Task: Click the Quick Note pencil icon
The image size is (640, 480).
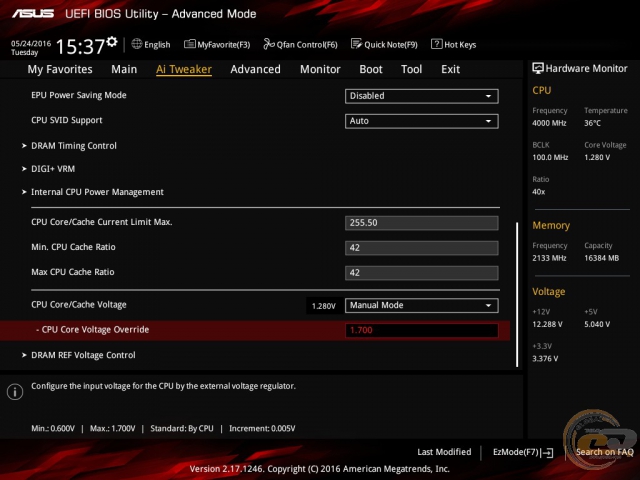Action: tap(356, 44)
